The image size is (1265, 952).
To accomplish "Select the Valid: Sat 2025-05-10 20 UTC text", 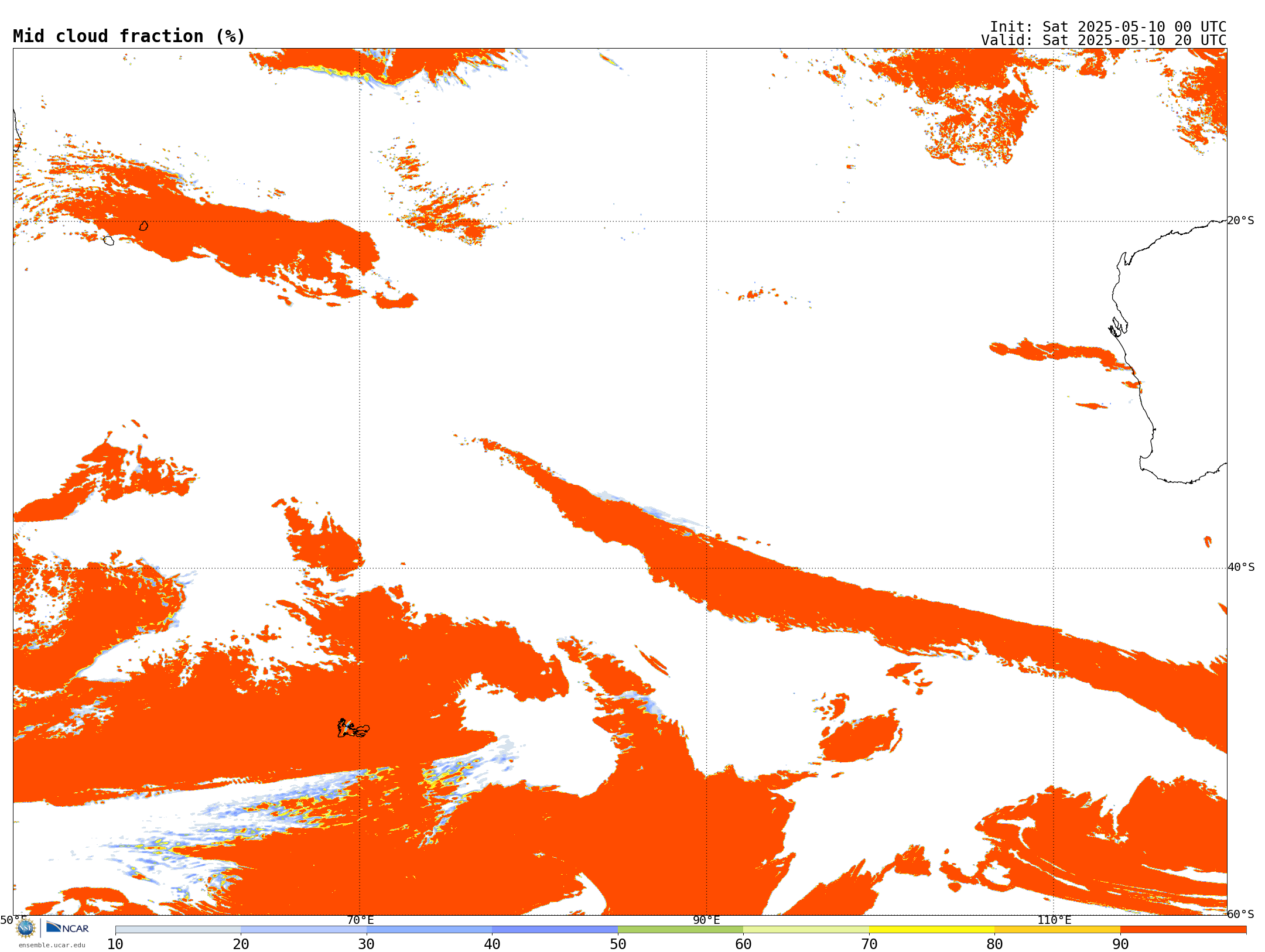I will point(1104,40).
